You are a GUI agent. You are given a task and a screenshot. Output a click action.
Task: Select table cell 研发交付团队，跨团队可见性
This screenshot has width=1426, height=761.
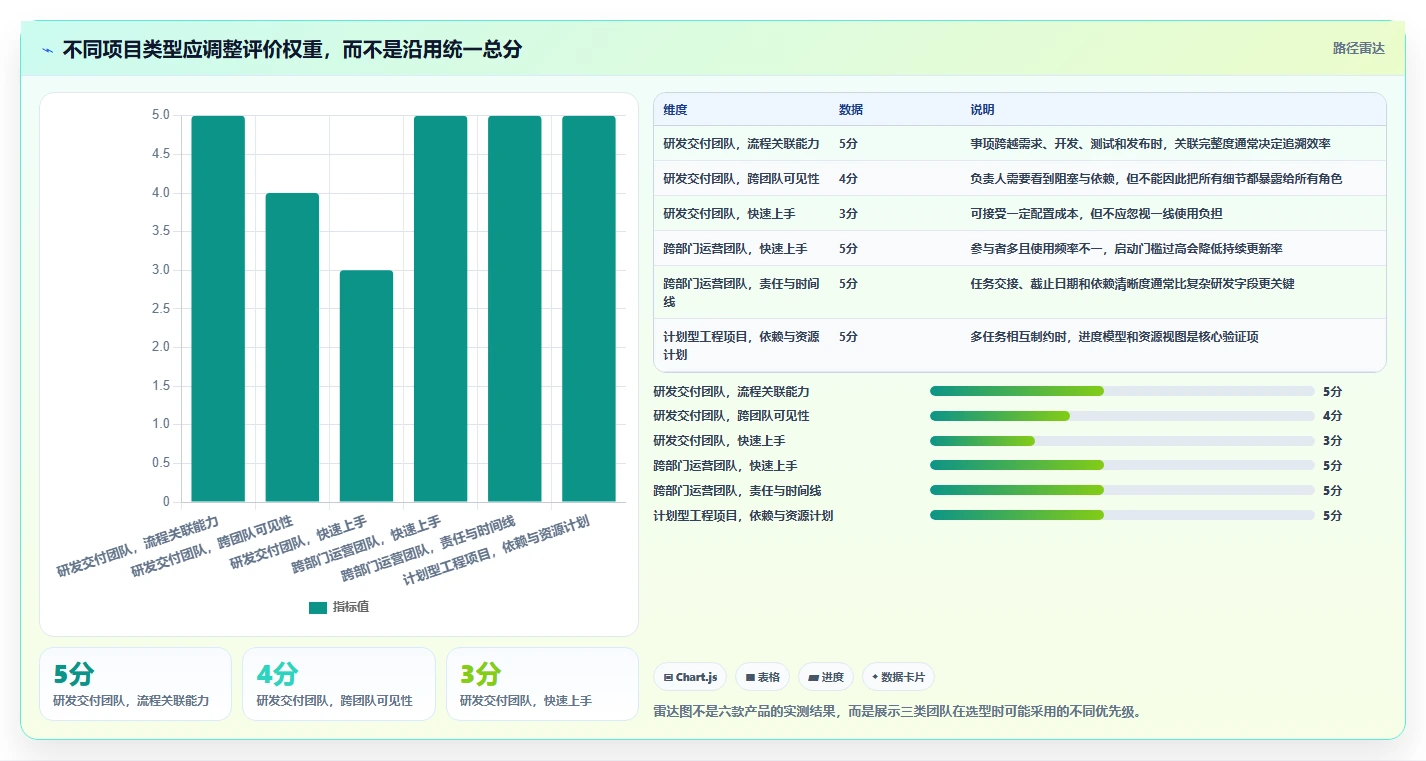click(741, 179)
